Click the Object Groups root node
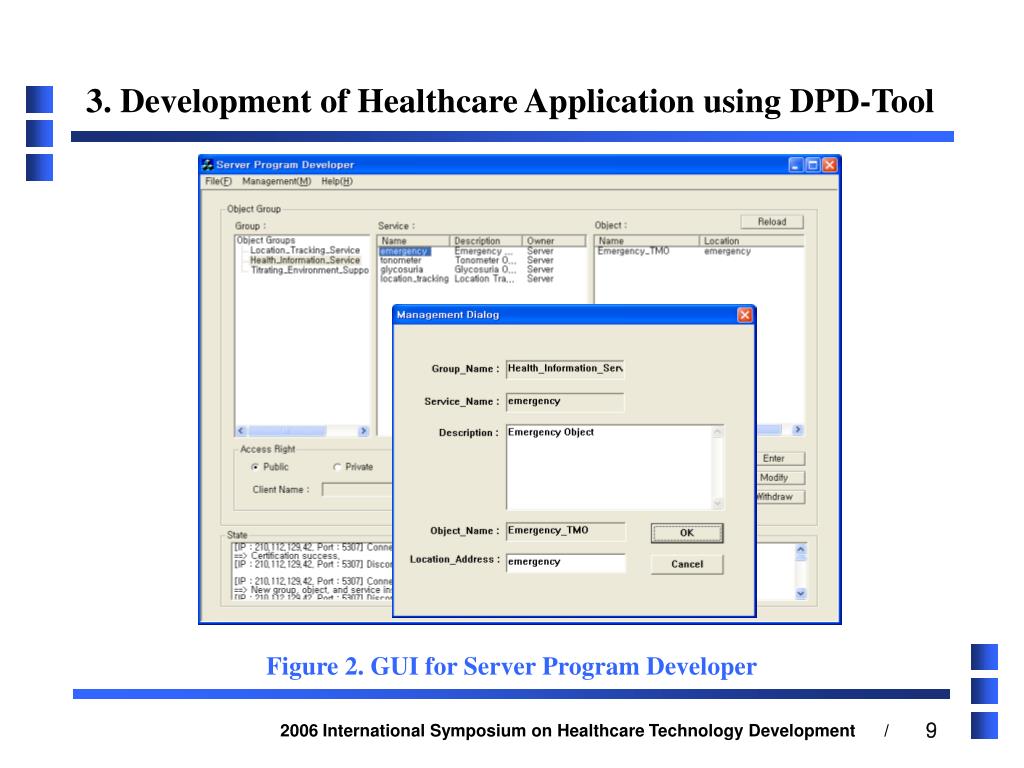 coord(265,241)
